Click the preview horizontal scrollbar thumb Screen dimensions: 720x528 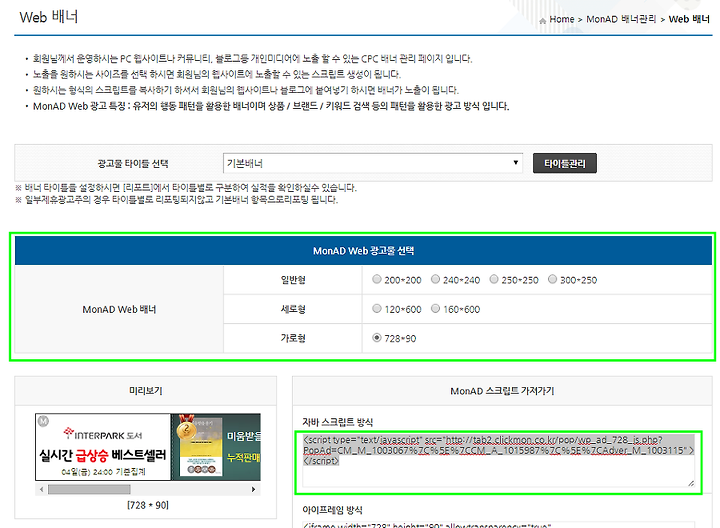point(89,489)
